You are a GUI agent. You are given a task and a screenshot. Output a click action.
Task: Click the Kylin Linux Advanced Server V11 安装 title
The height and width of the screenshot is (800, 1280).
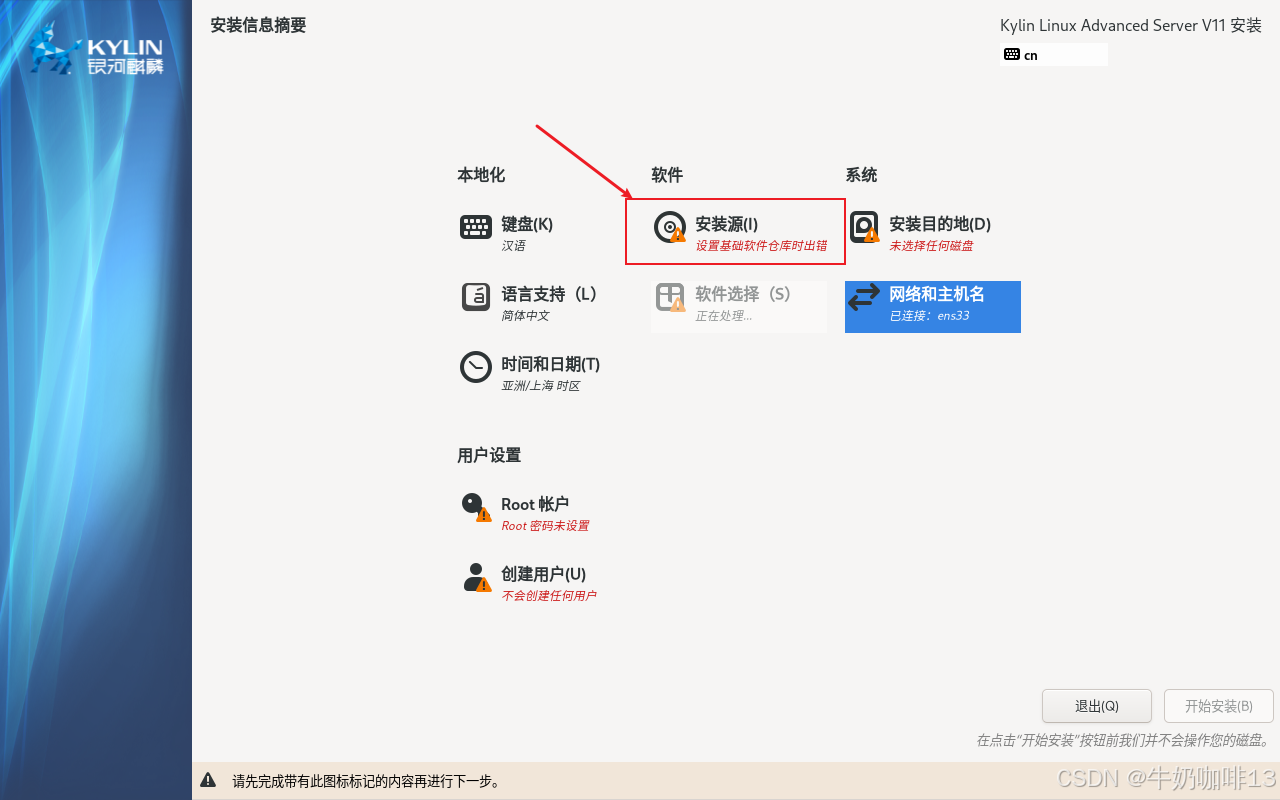click(1131, 25)
